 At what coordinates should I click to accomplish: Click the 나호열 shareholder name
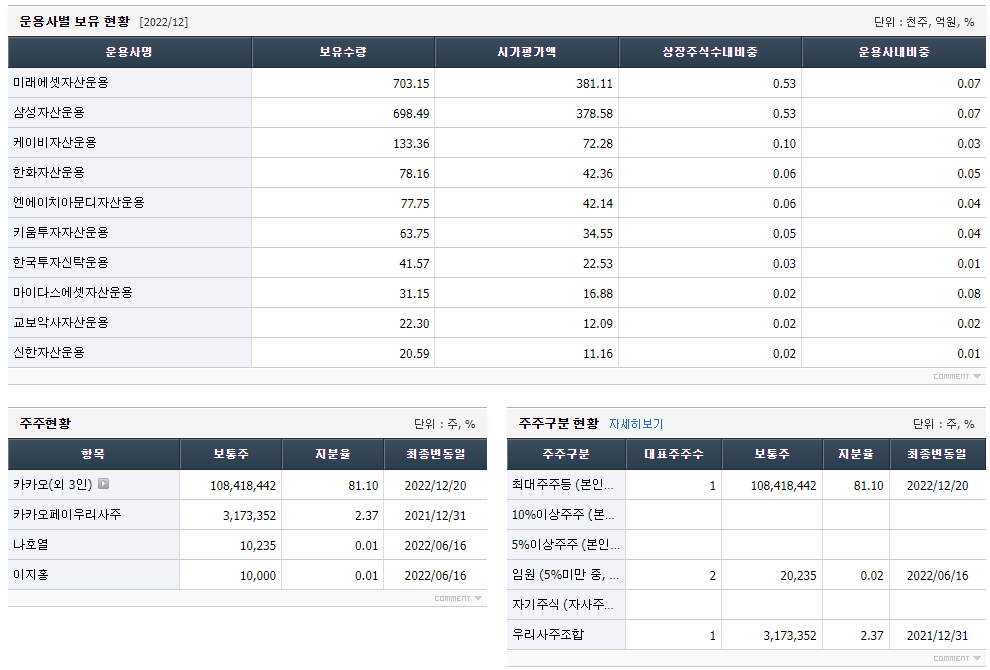tap(30, 544)
